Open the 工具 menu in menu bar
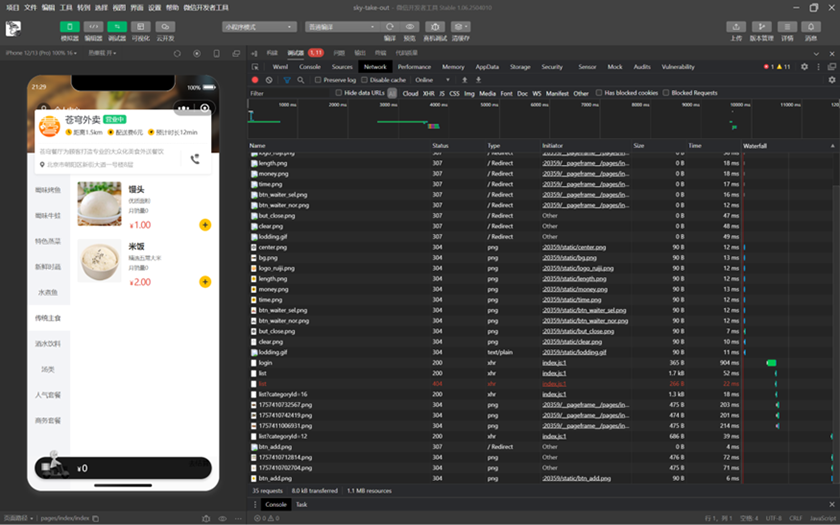840x525 pixels. pyautogui.click(x=66, y=8)
